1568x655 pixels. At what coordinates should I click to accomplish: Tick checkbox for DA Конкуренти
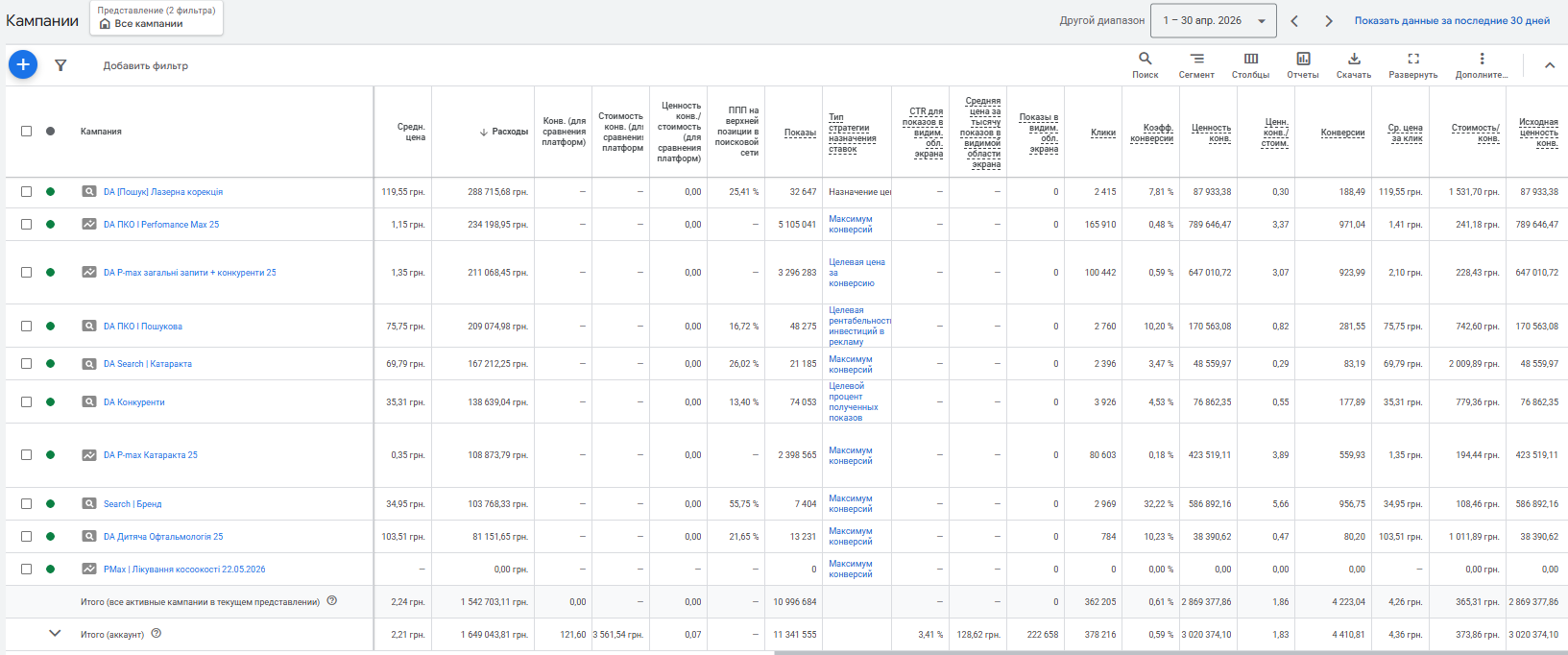(x=26, y=402)
